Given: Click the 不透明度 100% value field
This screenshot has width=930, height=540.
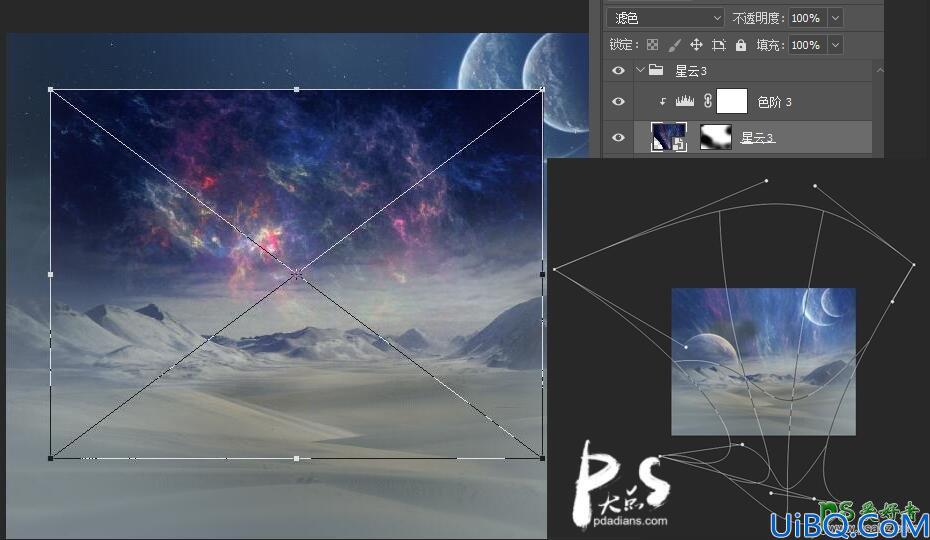Looking at the screenshot, I should 807,18.
